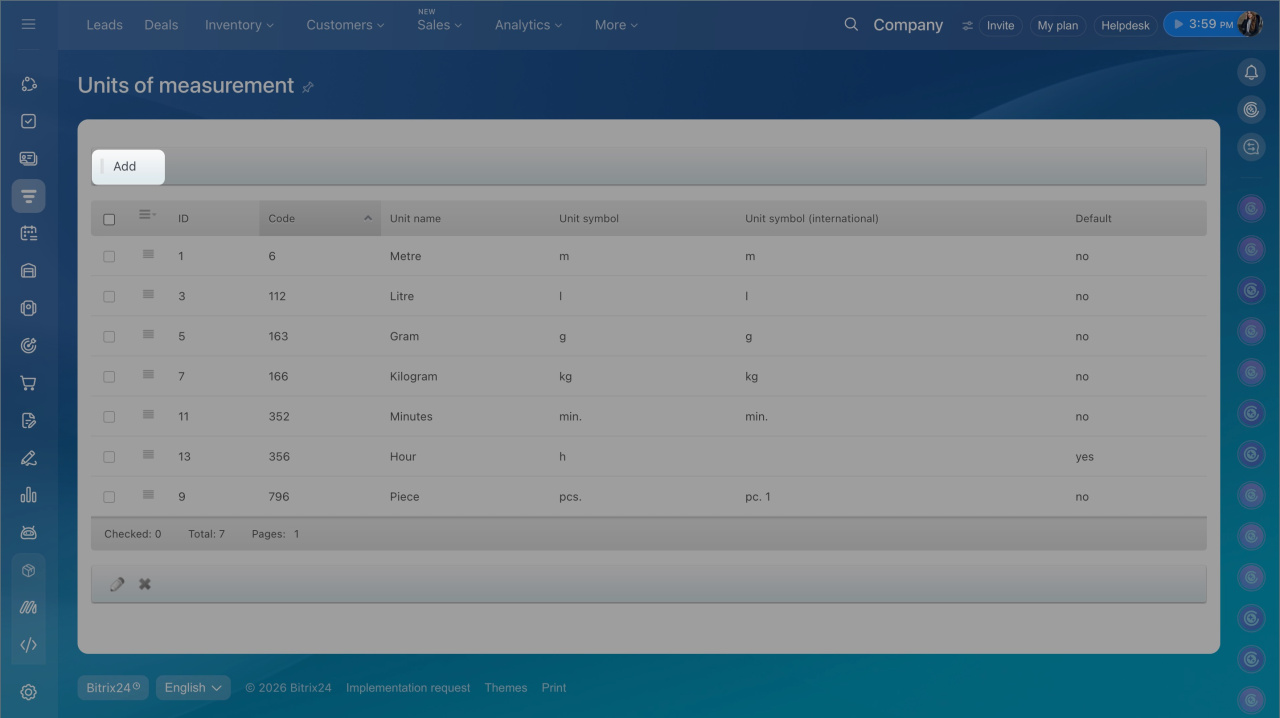
Task: Open the developer code icon in sidebar
Action: tap(28, 645)
